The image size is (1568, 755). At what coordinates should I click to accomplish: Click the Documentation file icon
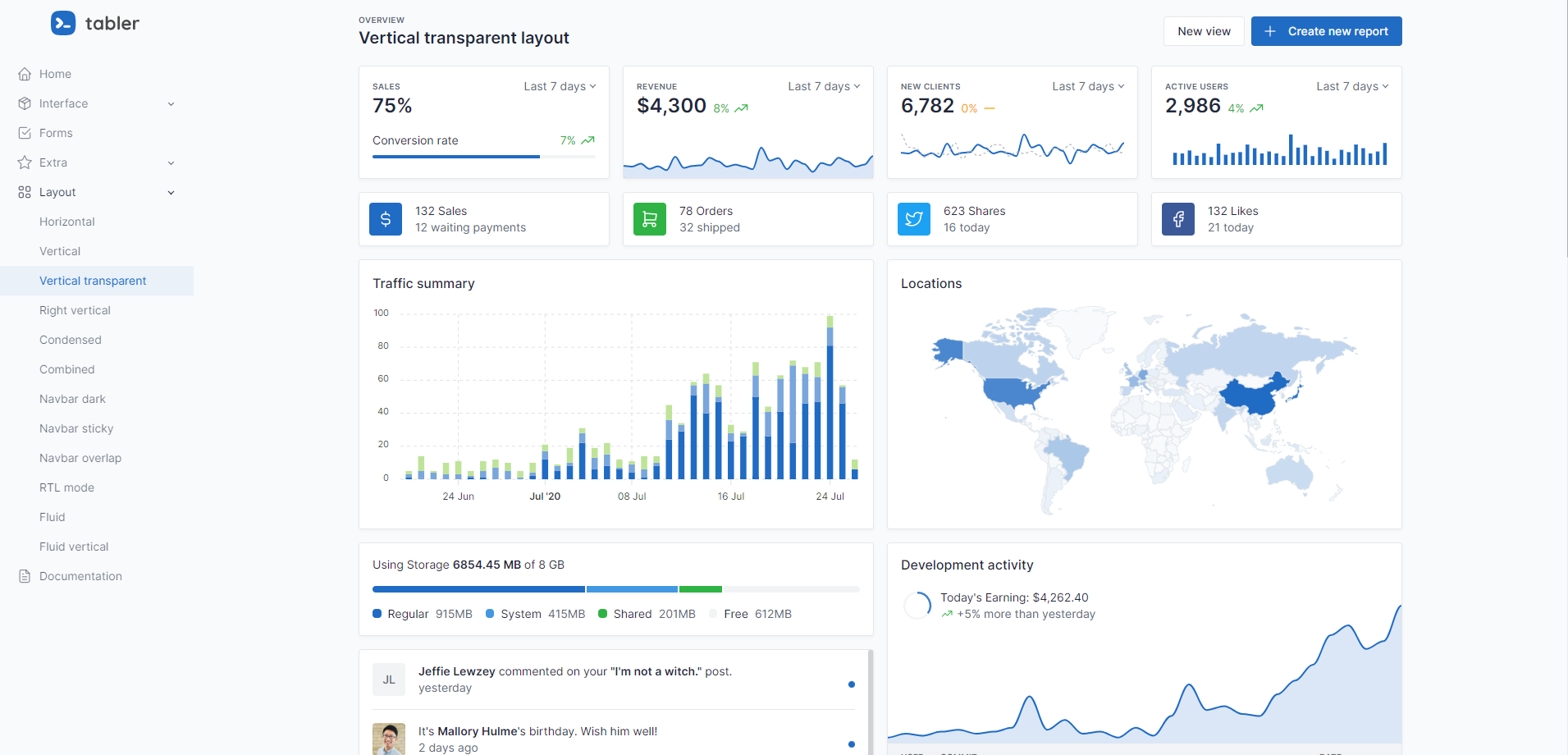point(25,576)
